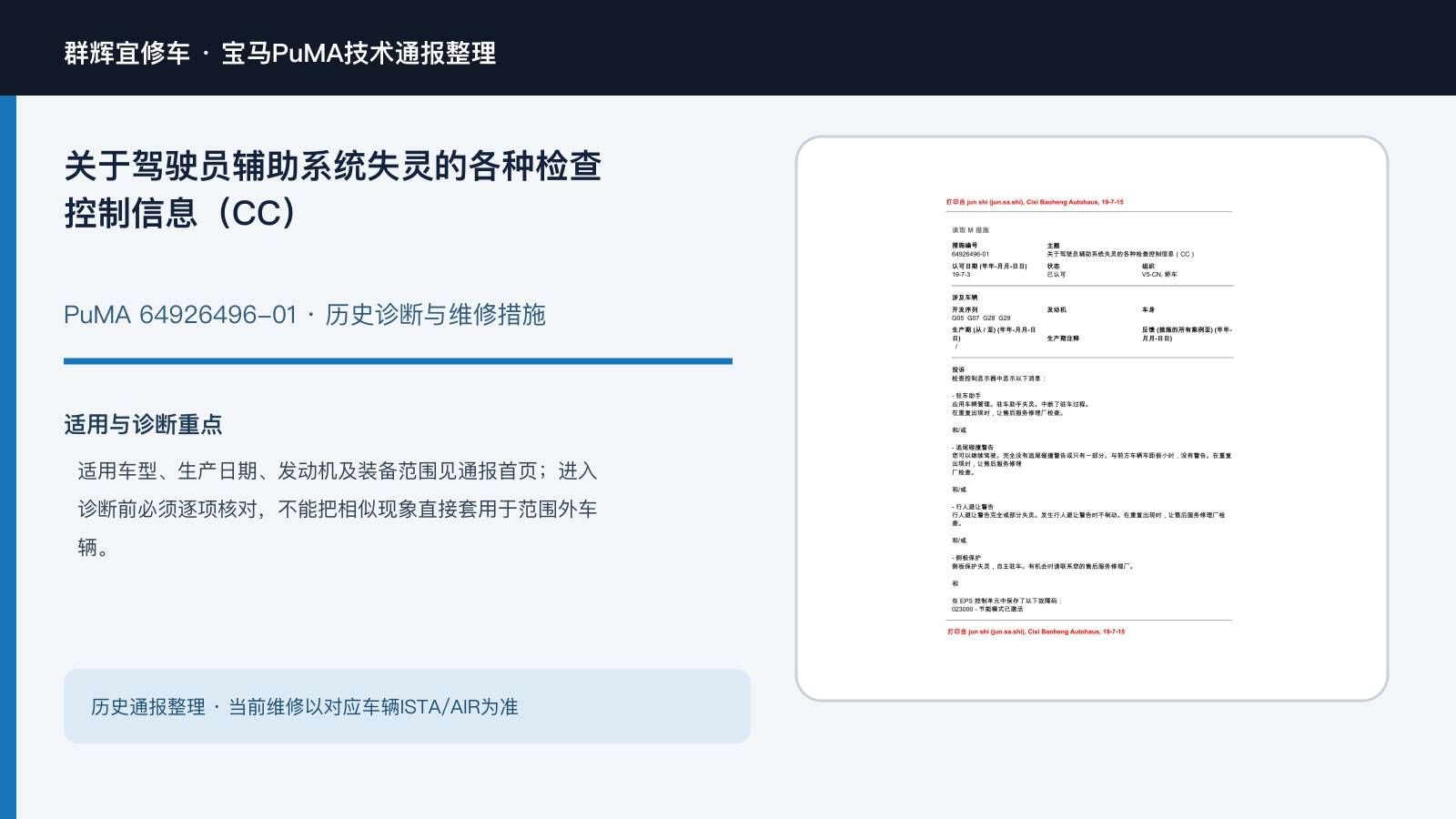Open the PuMA document page thumbnail

pyautogui.click(x=1092, y=419)
